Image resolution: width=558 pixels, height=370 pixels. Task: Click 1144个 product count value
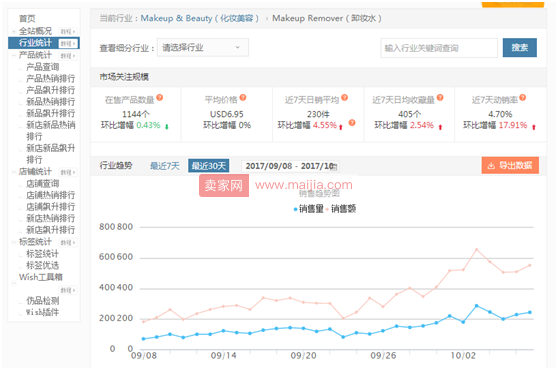pyautogui.click(x=136, y=114)
